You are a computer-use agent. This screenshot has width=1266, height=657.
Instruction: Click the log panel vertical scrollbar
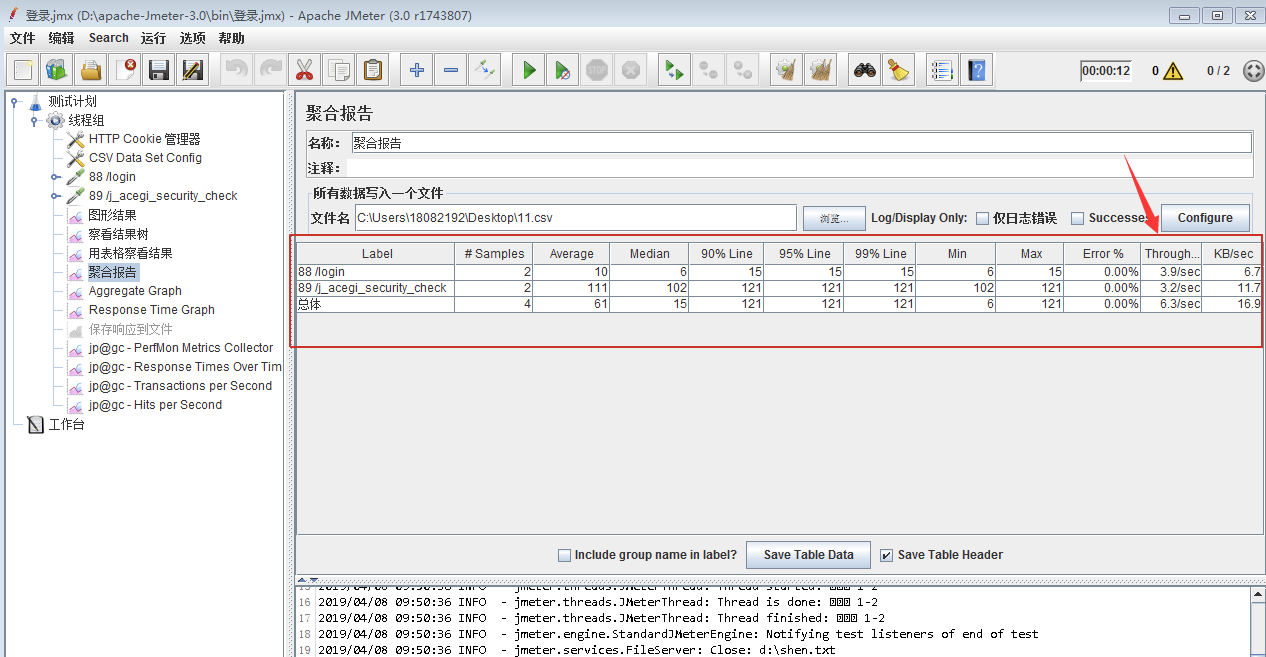click(1257, 620)
